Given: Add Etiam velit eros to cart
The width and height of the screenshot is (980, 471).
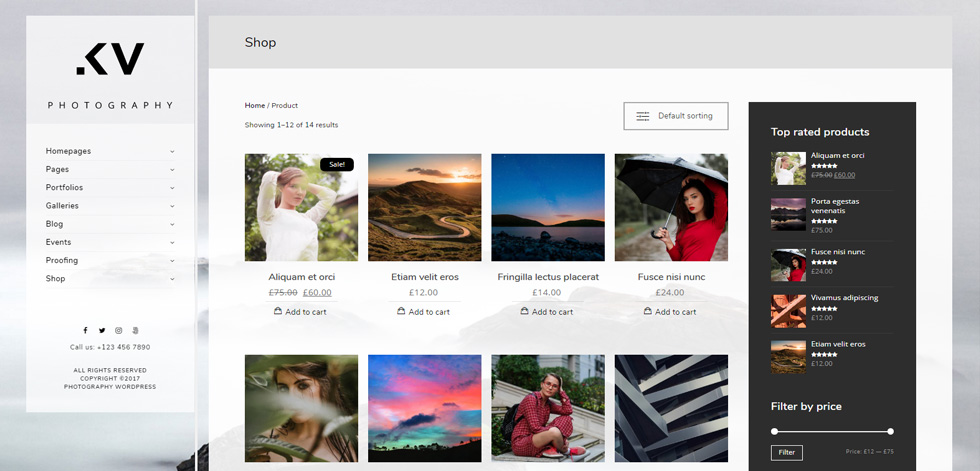Looking at the screenshot, I should [424, 312].
